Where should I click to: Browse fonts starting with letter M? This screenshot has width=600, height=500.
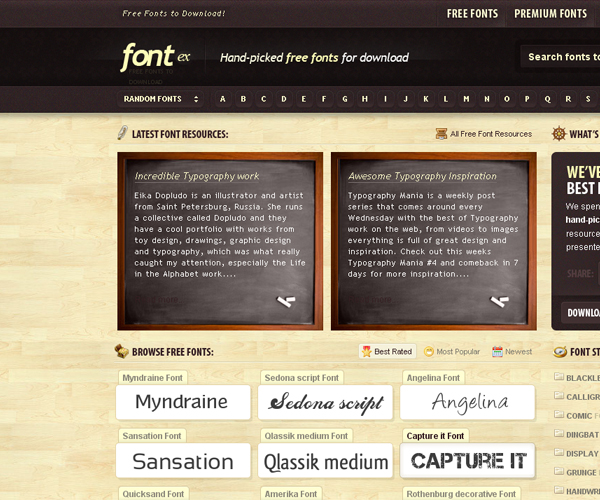pyautogui.click(x=466, y=99)
